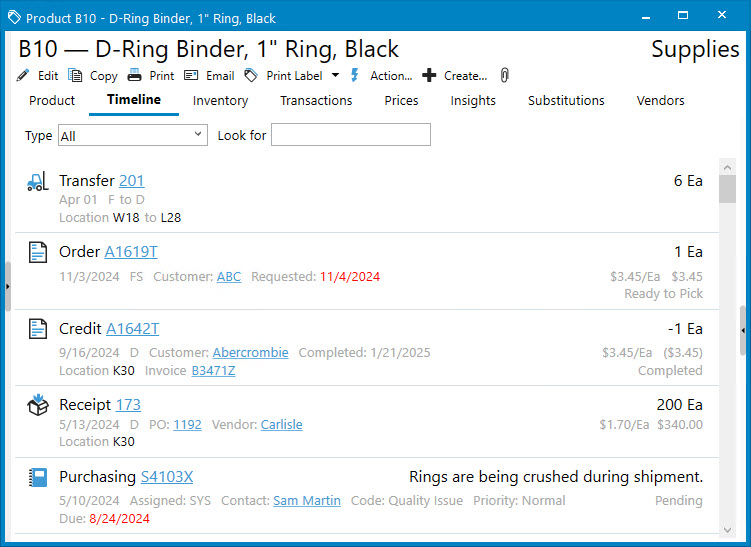The width and height of the screenshot is (751, 547).
Task: Open attachments via paperclip icon
Action: pyautogui.click(x=504, y=76)
